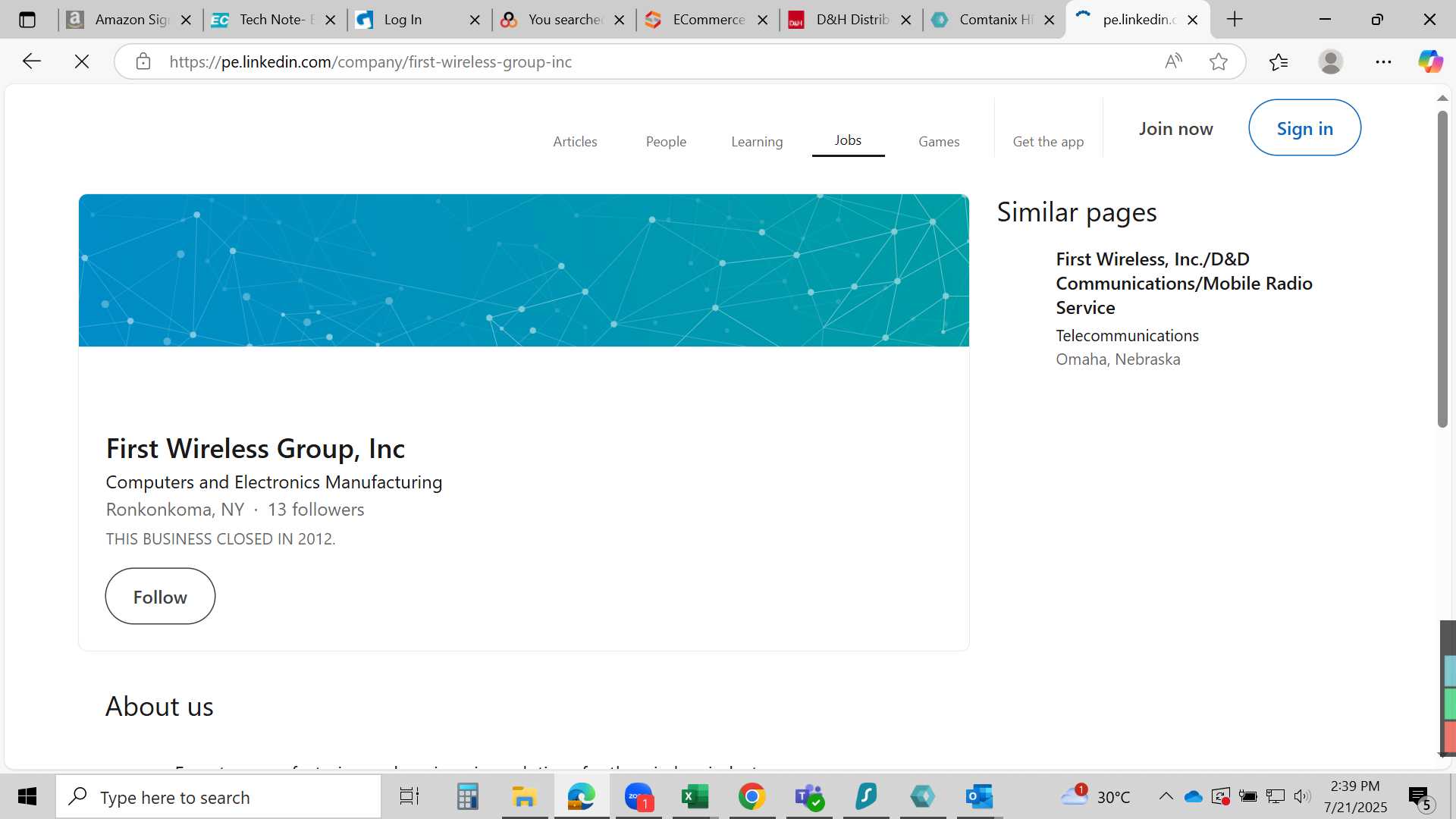This screenshot has height=819, width=1456.
Task: Stop loading the page
Action: pyautogui.click(x=82, y=61)
